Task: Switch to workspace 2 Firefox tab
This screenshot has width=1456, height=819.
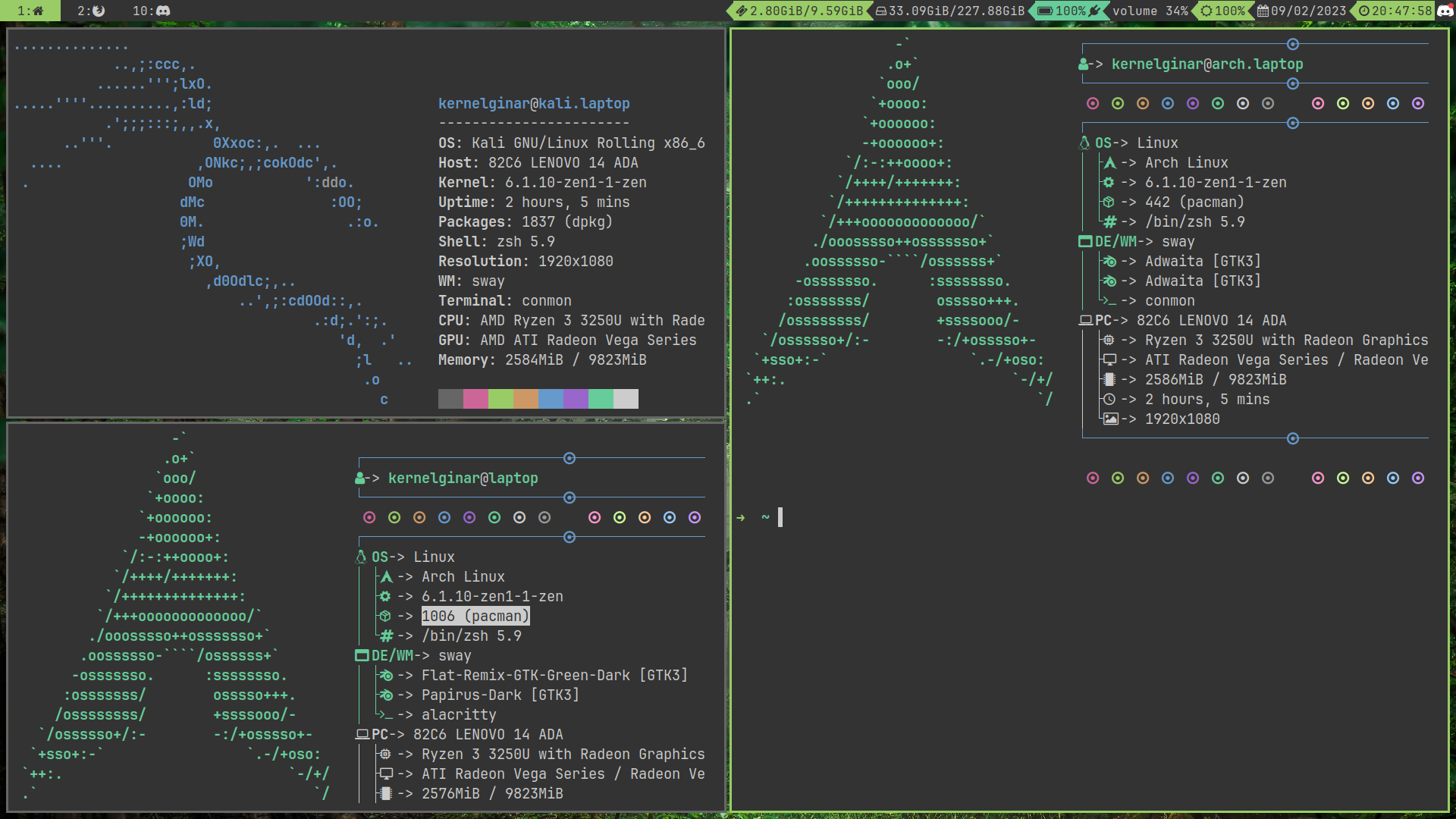Action: pyautogui.click(x=92, y=11)
